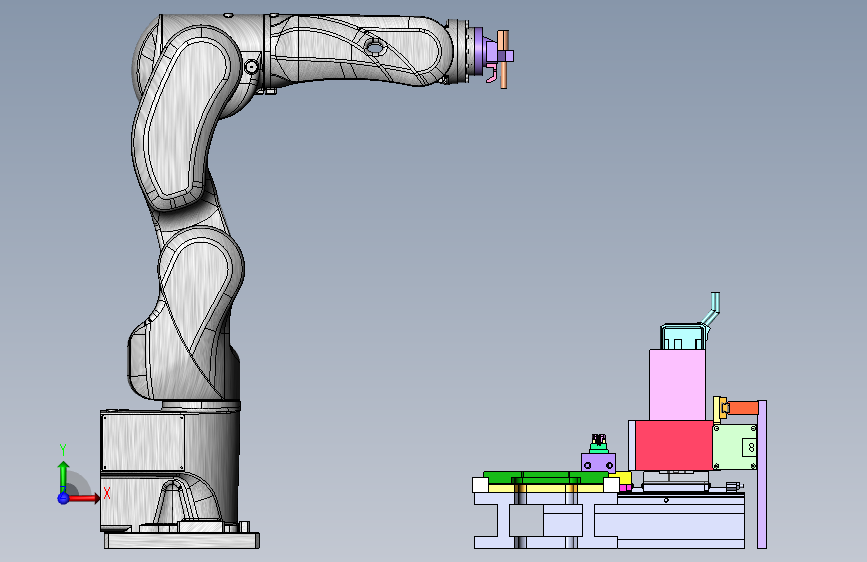The height and width of the screenshot is (562, 867).
Task: Select the rectangular cover panel on robot base
Action: 144,443
